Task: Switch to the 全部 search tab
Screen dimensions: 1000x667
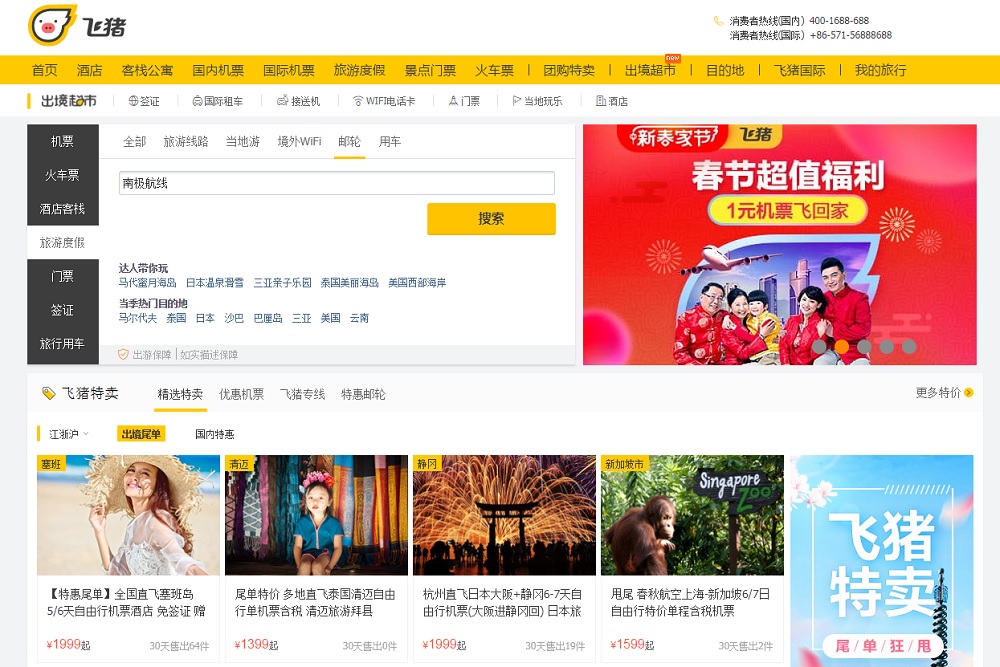Action: point(135,142)
